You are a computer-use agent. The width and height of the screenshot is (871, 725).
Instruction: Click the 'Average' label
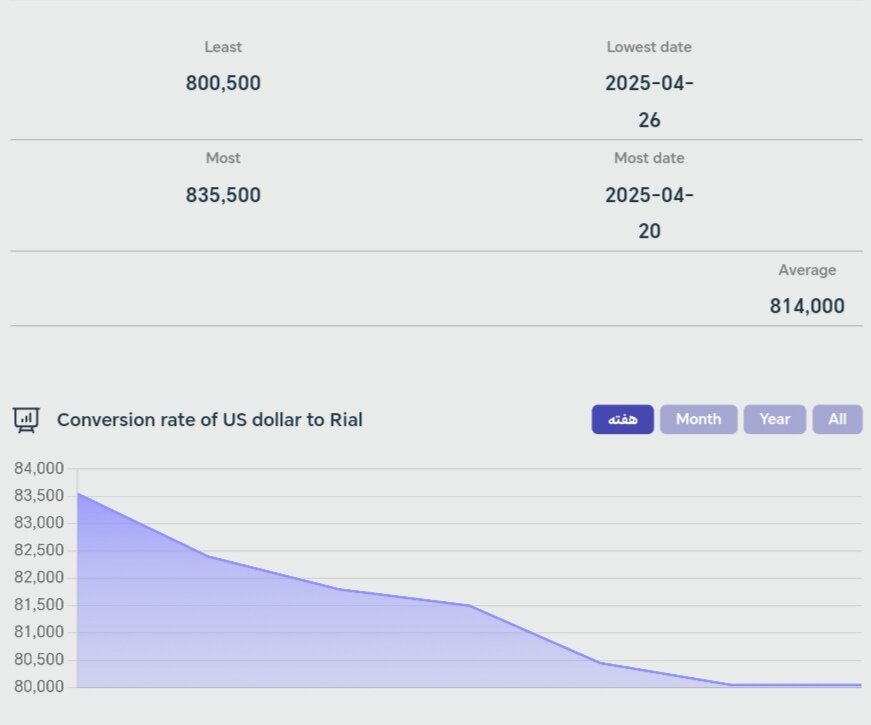(807, 270)
